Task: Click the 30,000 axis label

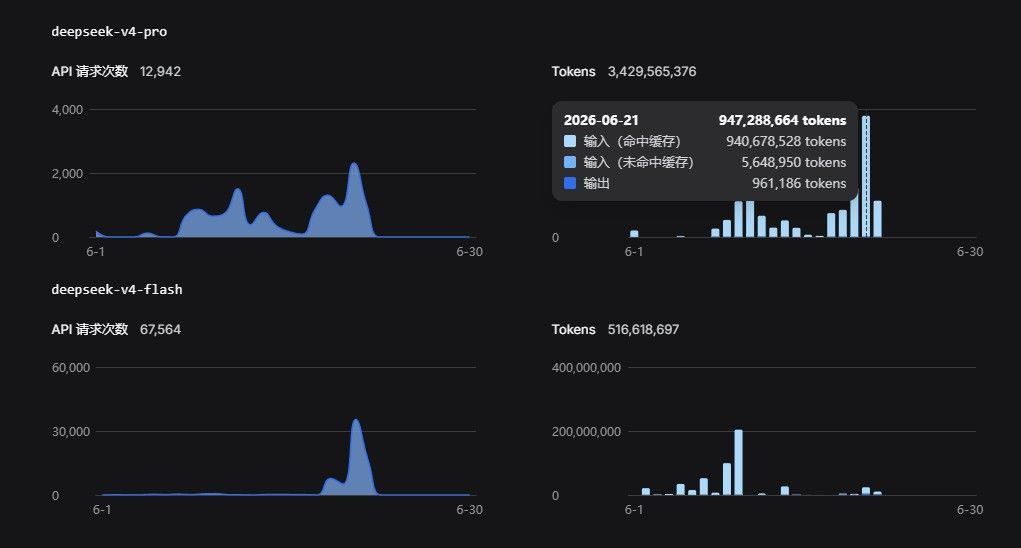Action: (x=71, y=432)
